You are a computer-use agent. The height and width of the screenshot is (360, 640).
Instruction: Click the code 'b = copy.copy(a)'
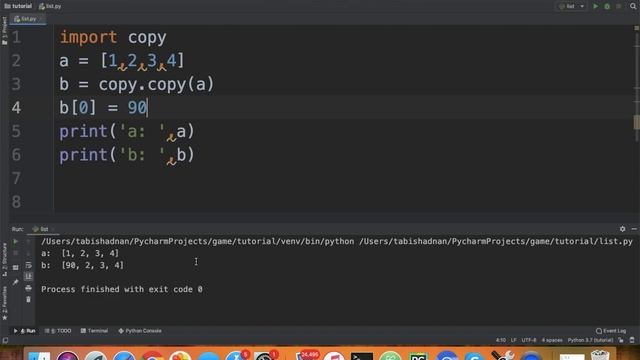tap(137, 84)
